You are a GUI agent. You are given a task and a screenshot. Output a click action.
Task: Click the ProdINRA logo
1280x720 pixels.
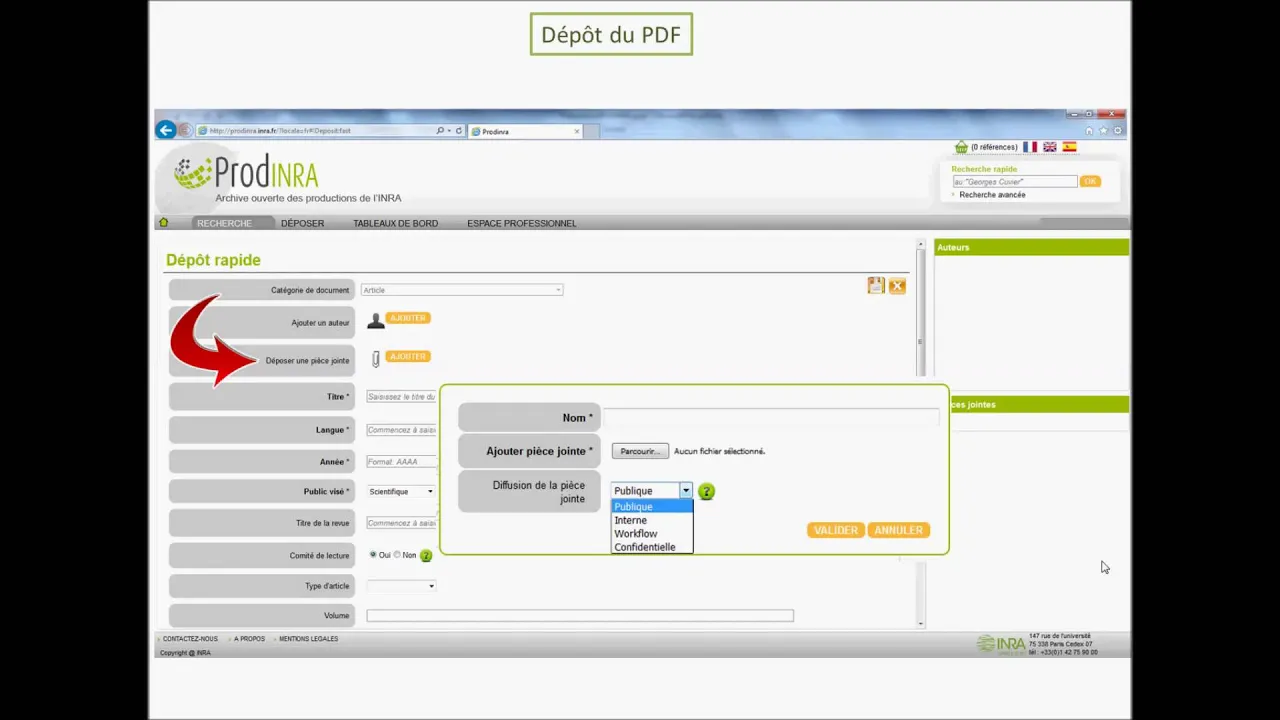click(246, 173)
